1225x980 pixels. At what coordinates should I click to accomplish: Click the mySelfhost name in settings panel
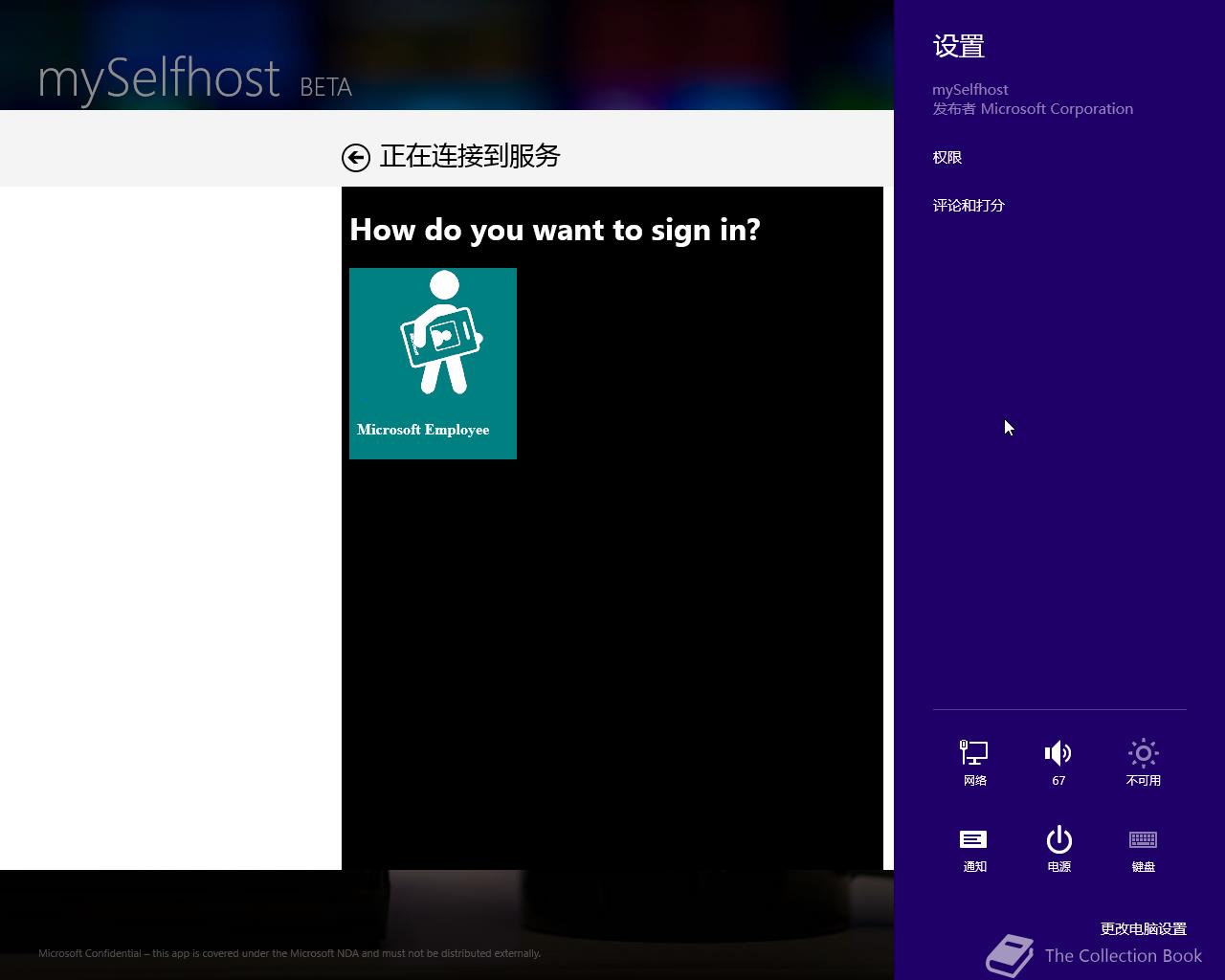[970, 90]
